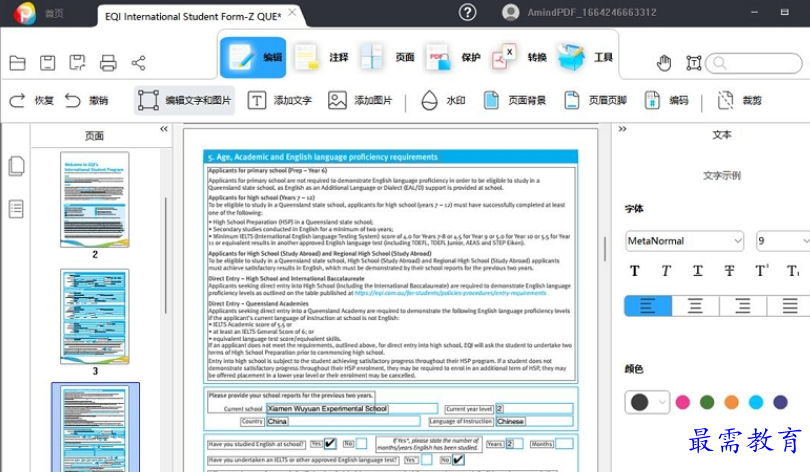Pick the cyan color swatch
810x472 pixels.
pos(756,402)
